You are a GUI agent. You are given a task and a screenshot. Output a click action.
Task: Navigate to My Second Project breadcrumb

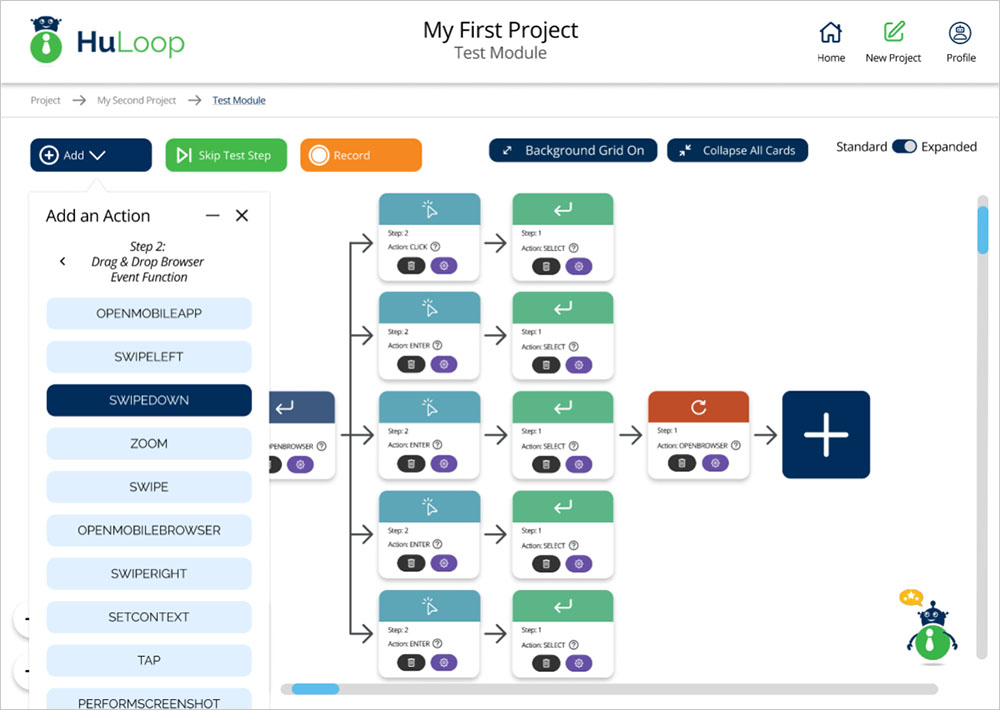coord(136,100)
